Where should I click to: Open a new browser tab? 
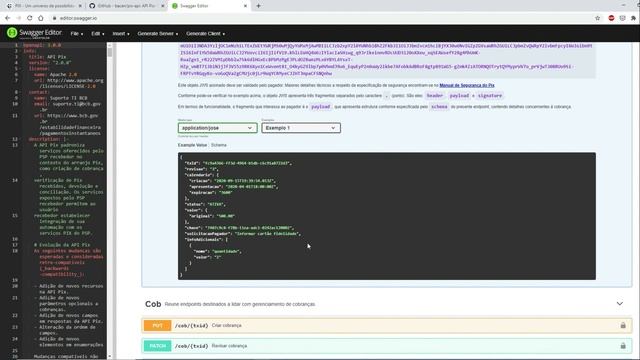coord(258,6)
